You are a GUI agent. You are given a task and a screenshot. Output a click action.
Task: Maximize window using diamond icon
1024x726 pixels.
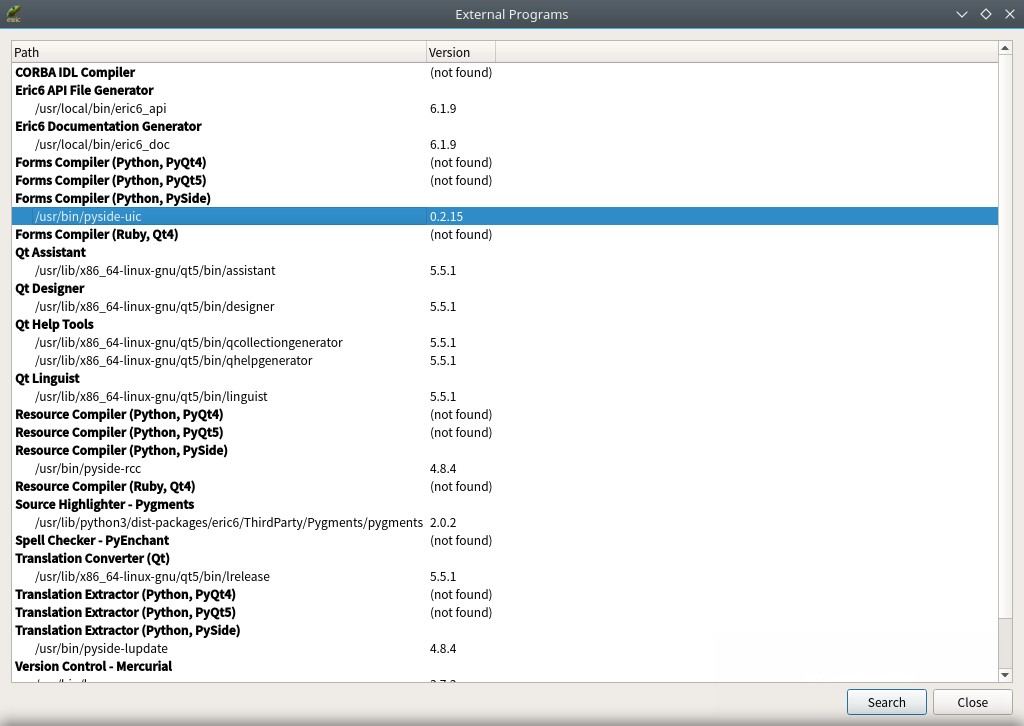(x=985, y=14)
